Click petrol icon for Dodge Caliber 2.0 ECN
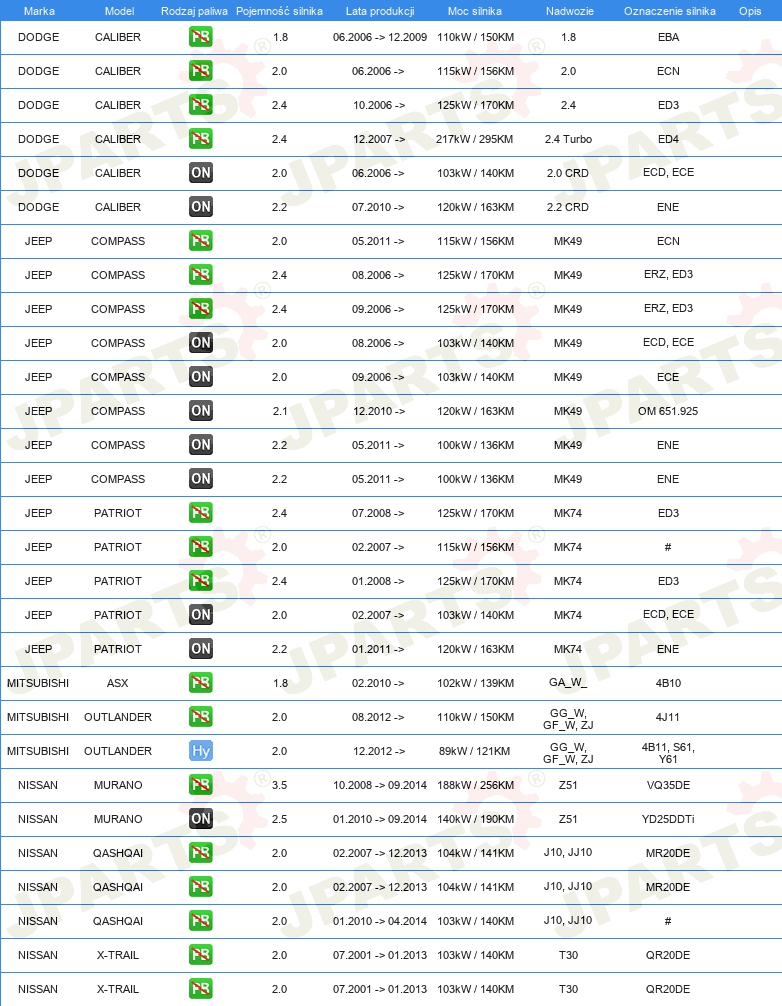This screenshot has height=1006, width=782. tap(201, 71)
